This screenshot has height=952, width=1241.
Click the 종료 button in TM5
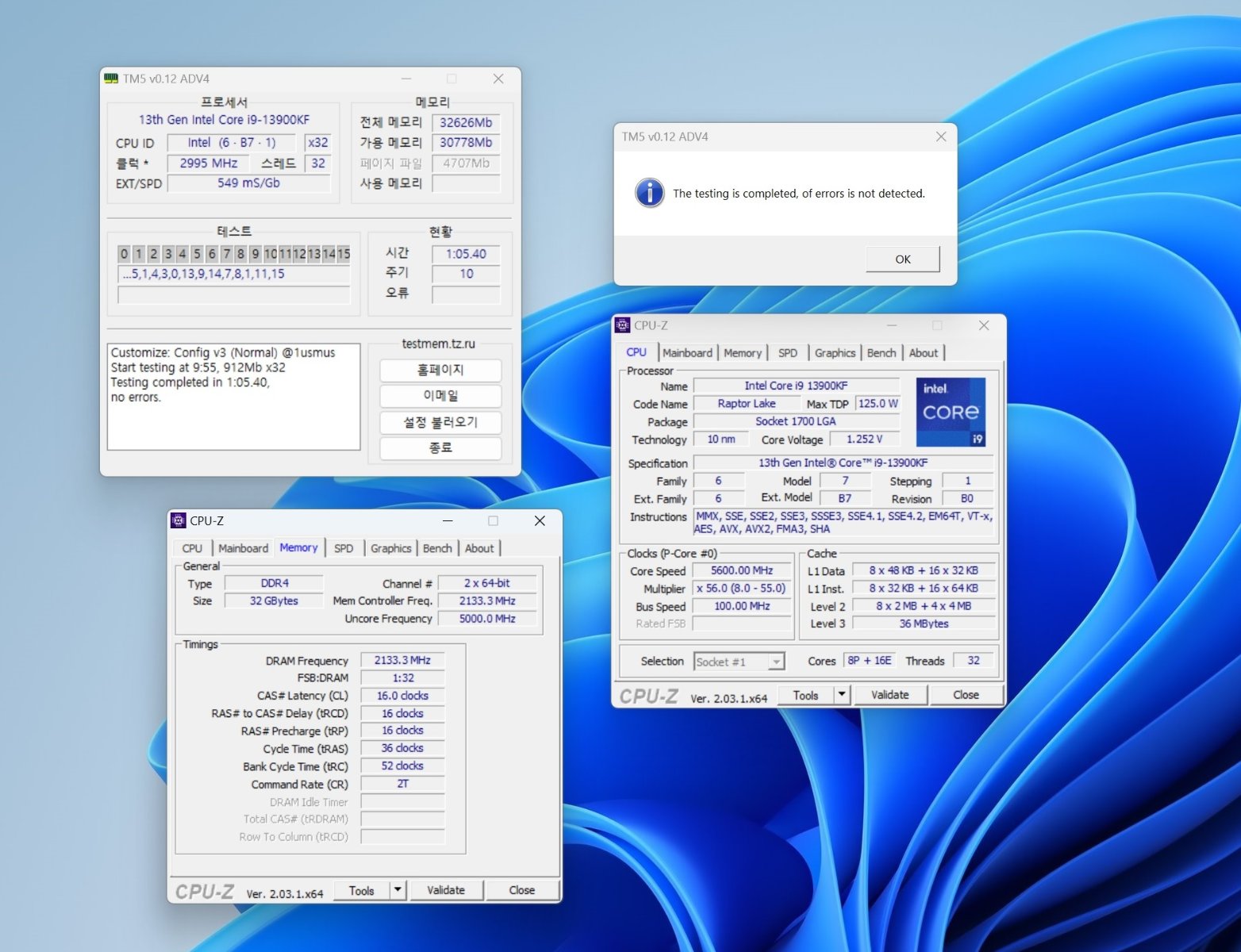click(x=440, y=448)
